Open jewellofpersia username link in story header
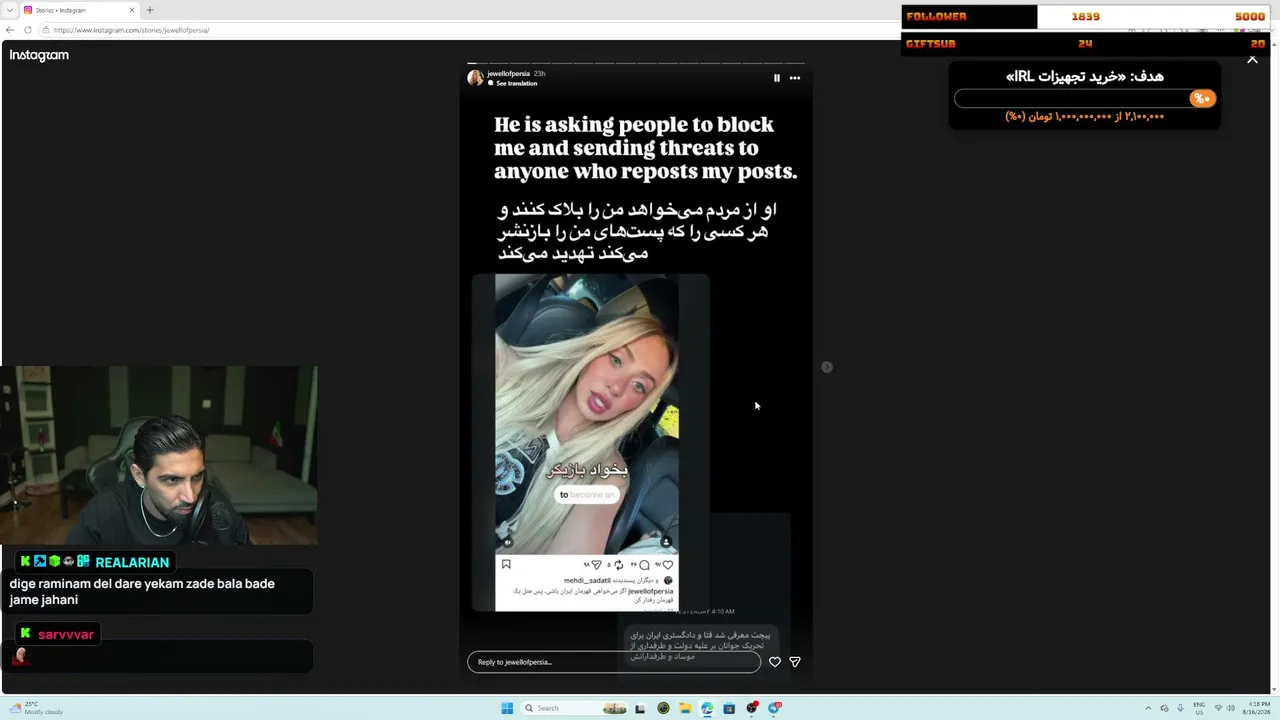1280x720 pixels. pos(508,74)
